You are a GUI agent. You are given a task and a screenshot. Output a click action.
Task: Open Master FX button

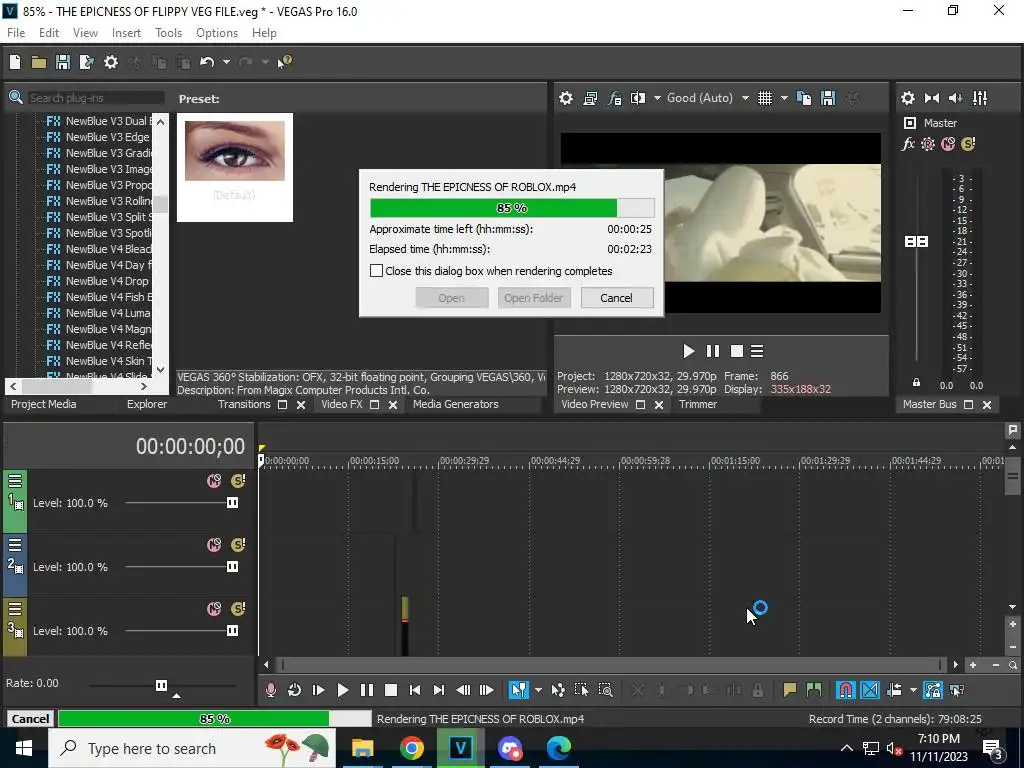908,144
